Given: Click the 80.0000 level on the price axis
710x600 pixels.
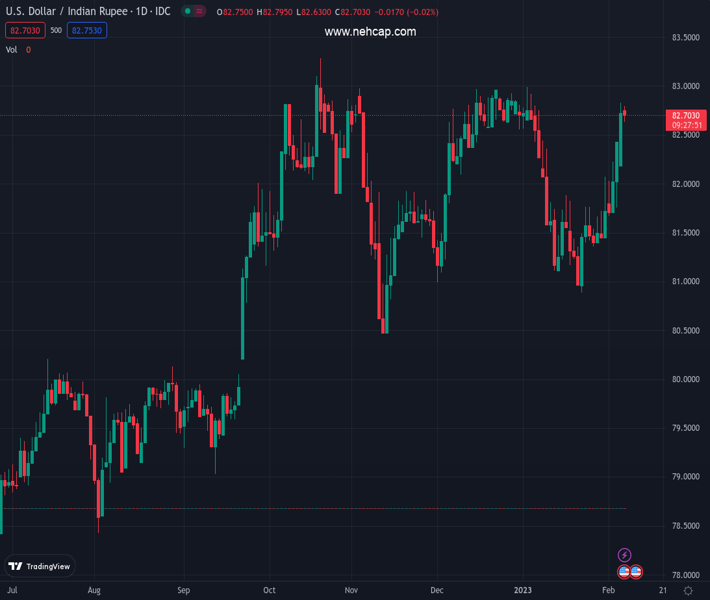Looking at the screenshot, I should coord(685,380).
